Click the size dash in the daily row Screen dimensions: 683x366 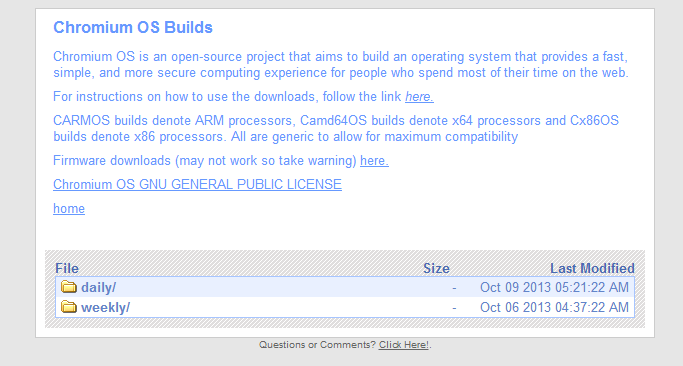tap(454, 288)
